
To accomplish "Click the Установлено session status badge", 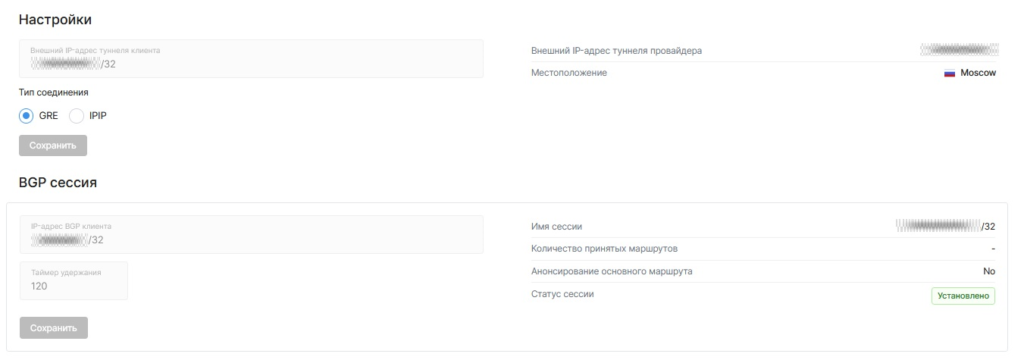I will (963, 296).
